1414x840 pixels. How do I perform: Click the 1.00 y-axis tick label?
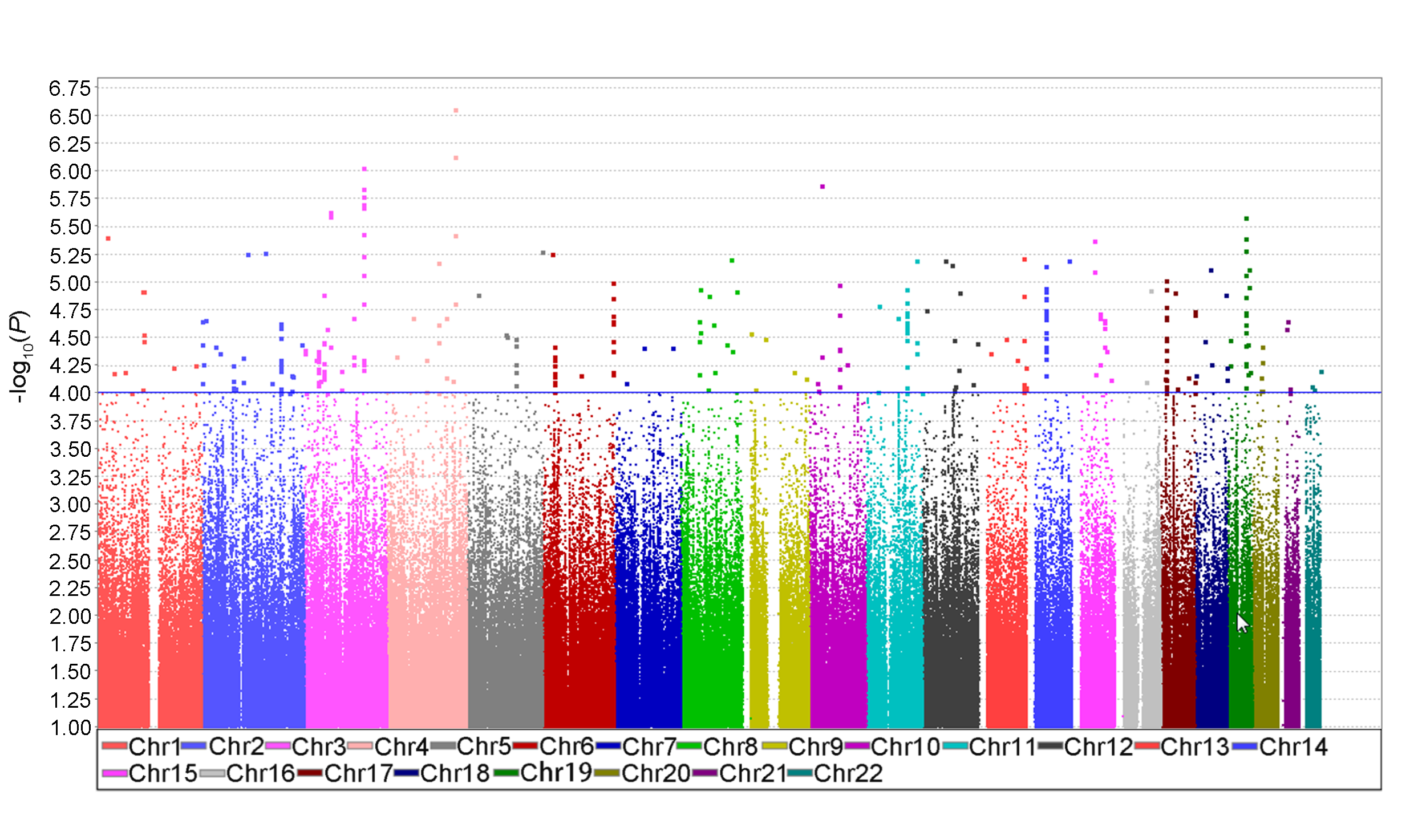click(x=70, y=728)
